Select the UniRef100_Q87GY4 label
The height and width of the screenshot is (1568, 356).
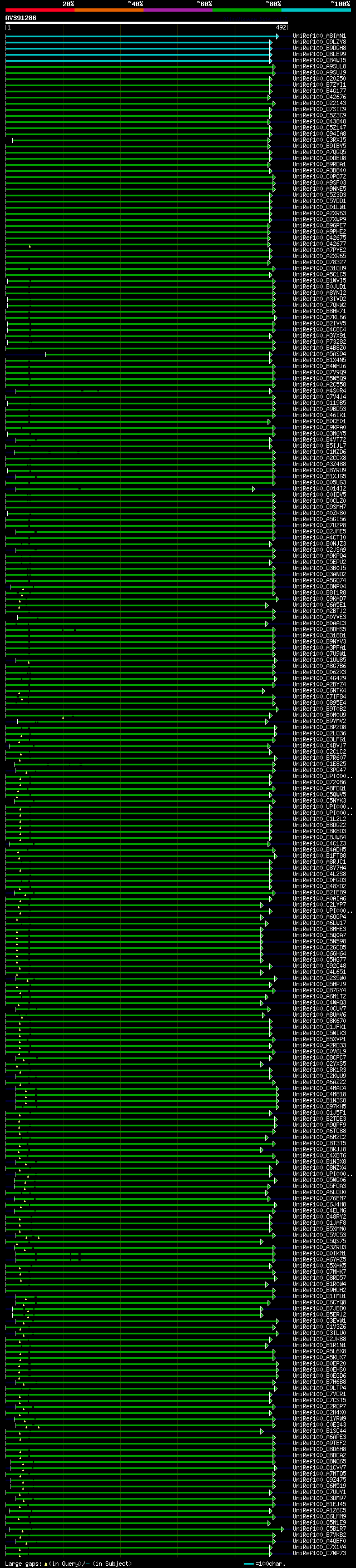tap(319, 990)
